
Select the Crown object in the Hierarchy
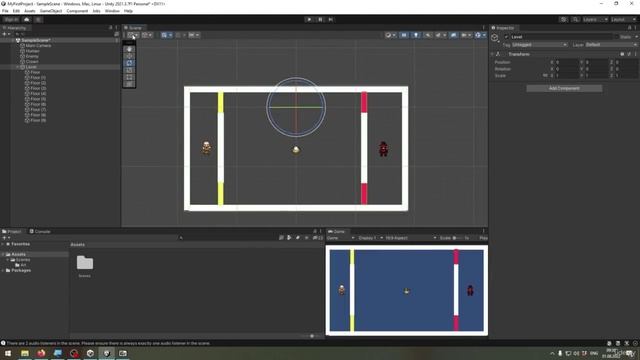tap(32, 62)
